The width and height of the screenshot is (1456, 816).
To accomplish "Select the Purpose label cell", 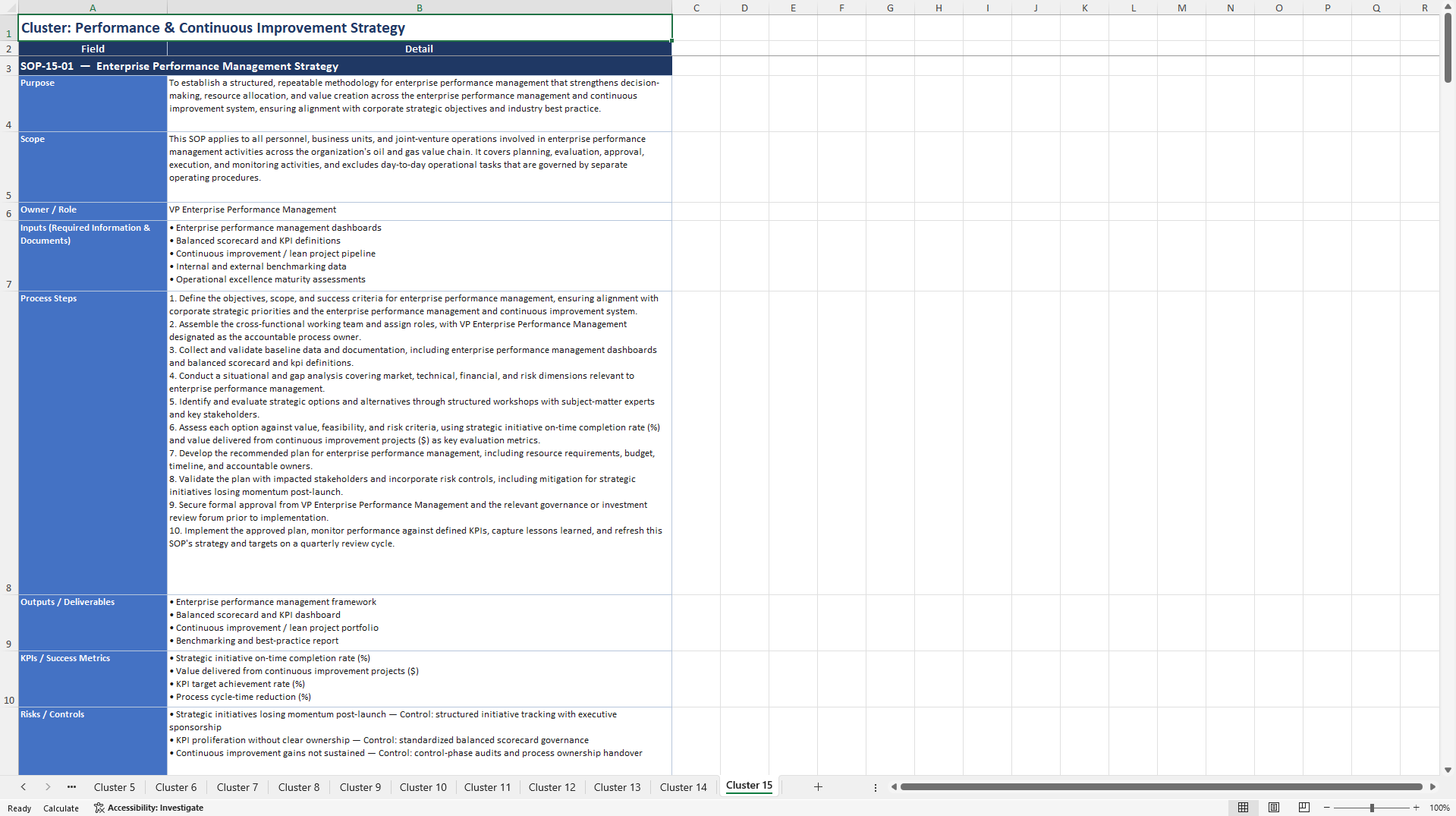I will coord(93,104).
